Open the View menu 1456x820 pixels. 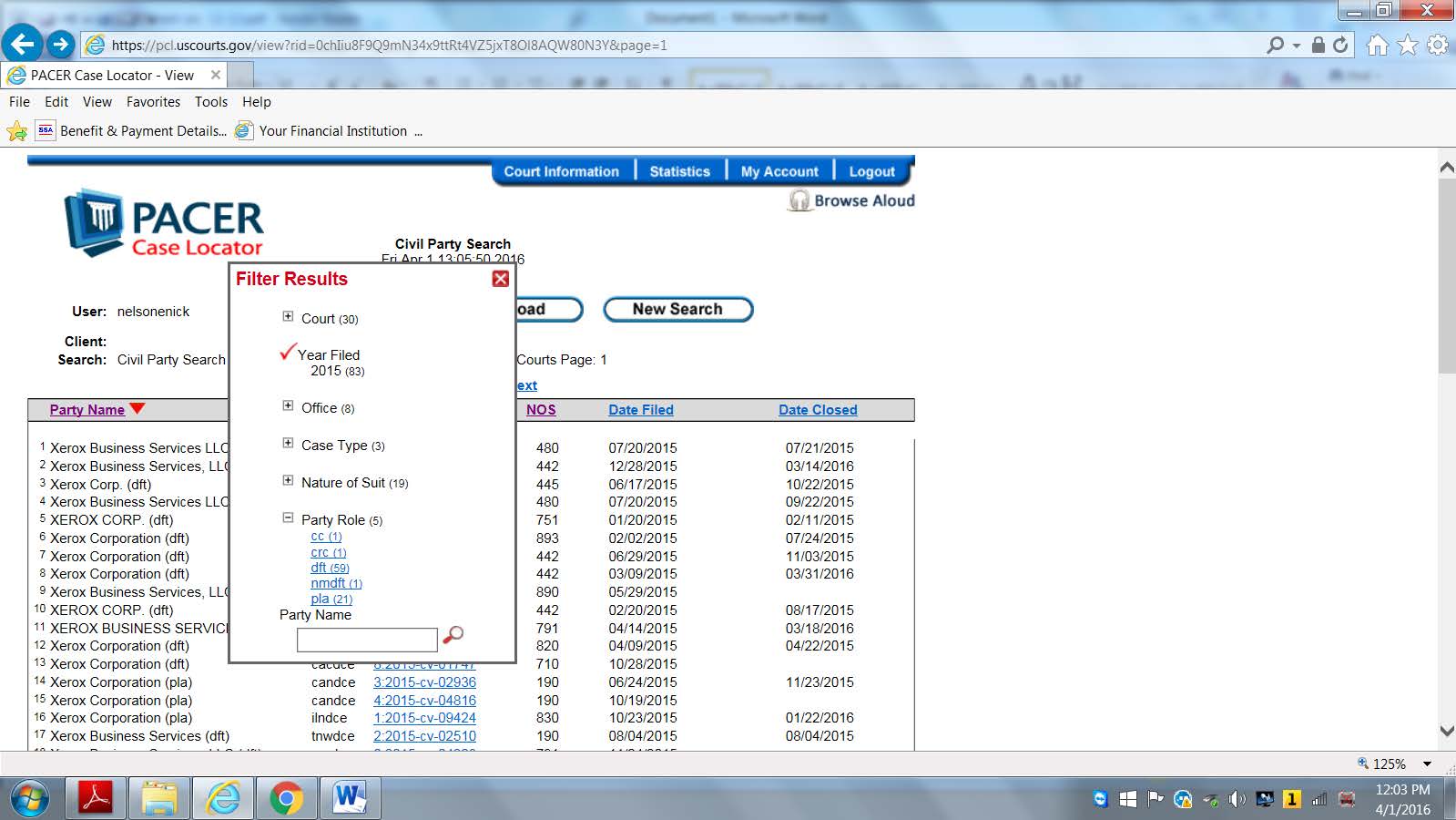click(97, 102)
